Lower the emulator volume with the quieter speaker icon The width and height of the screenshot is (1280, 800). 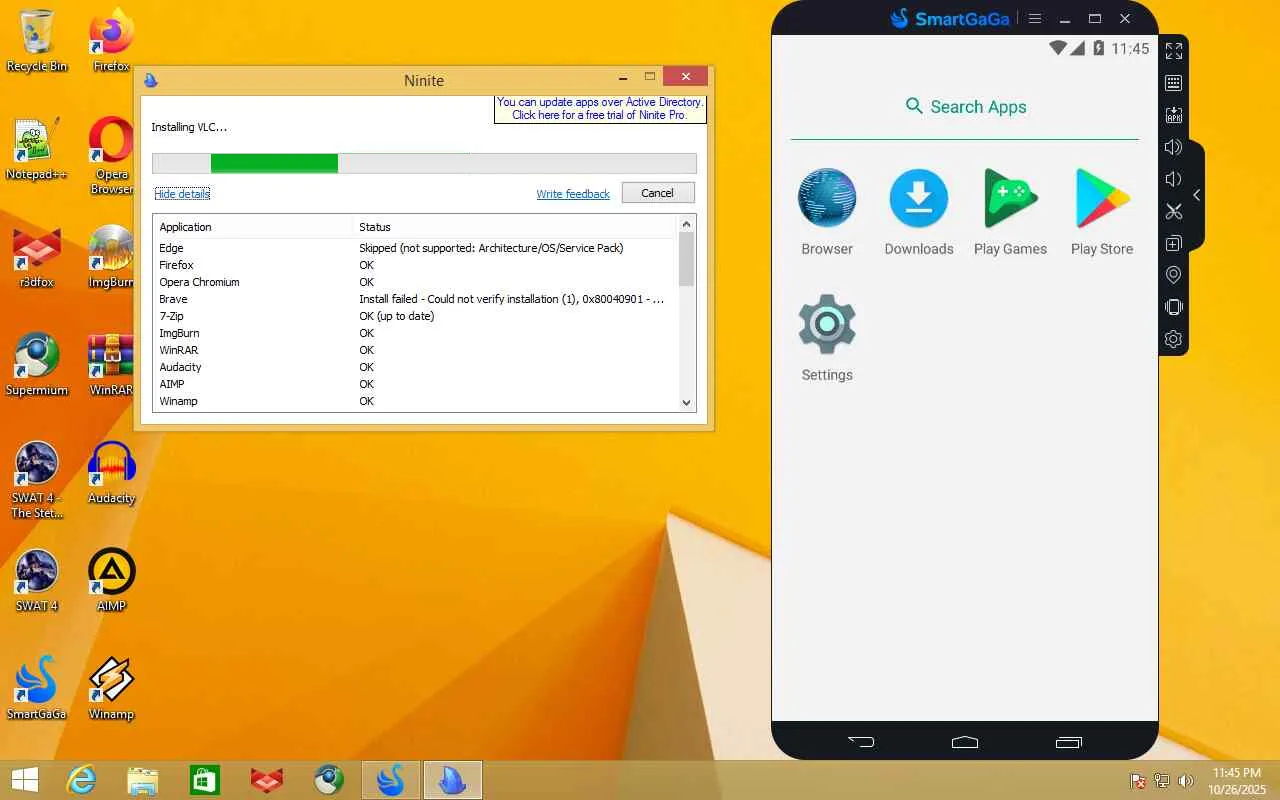pyautogui.click(x=1174, y=179)
